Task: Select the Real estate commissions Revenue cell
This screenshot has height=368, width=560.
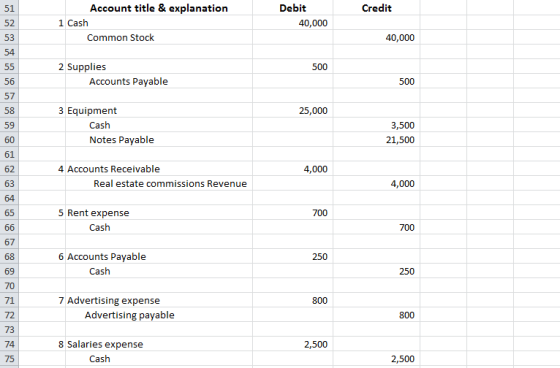Action: tap(159, 184)
